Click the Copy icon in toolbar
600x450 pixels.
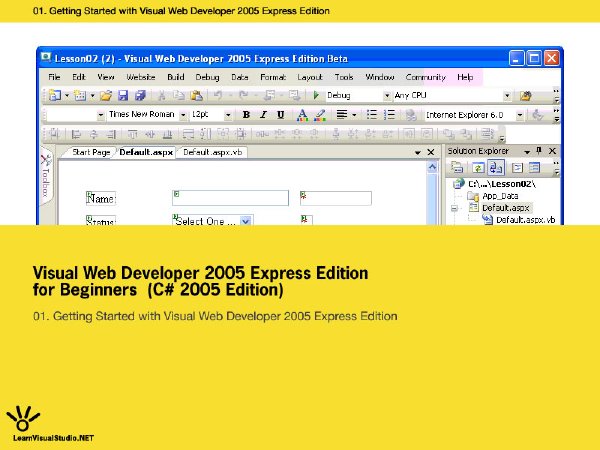point(179,95)
